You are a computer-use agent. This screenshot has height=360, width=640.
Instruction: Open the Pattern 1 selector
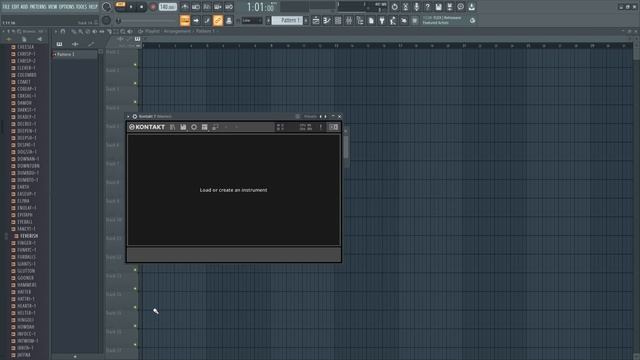click(287, 20)
